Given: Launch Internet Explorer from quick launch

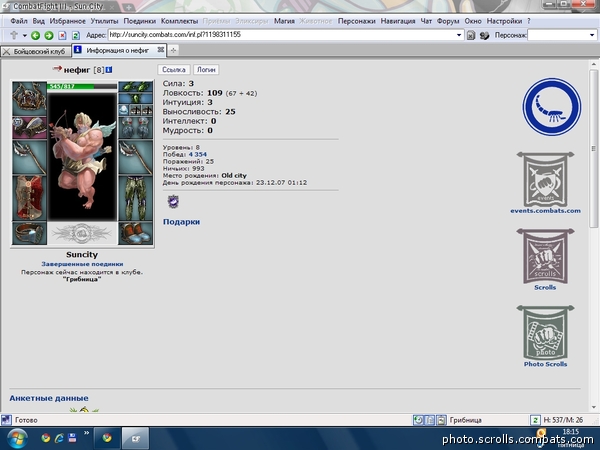Looking at the screenshot, I should click(59, 438).
